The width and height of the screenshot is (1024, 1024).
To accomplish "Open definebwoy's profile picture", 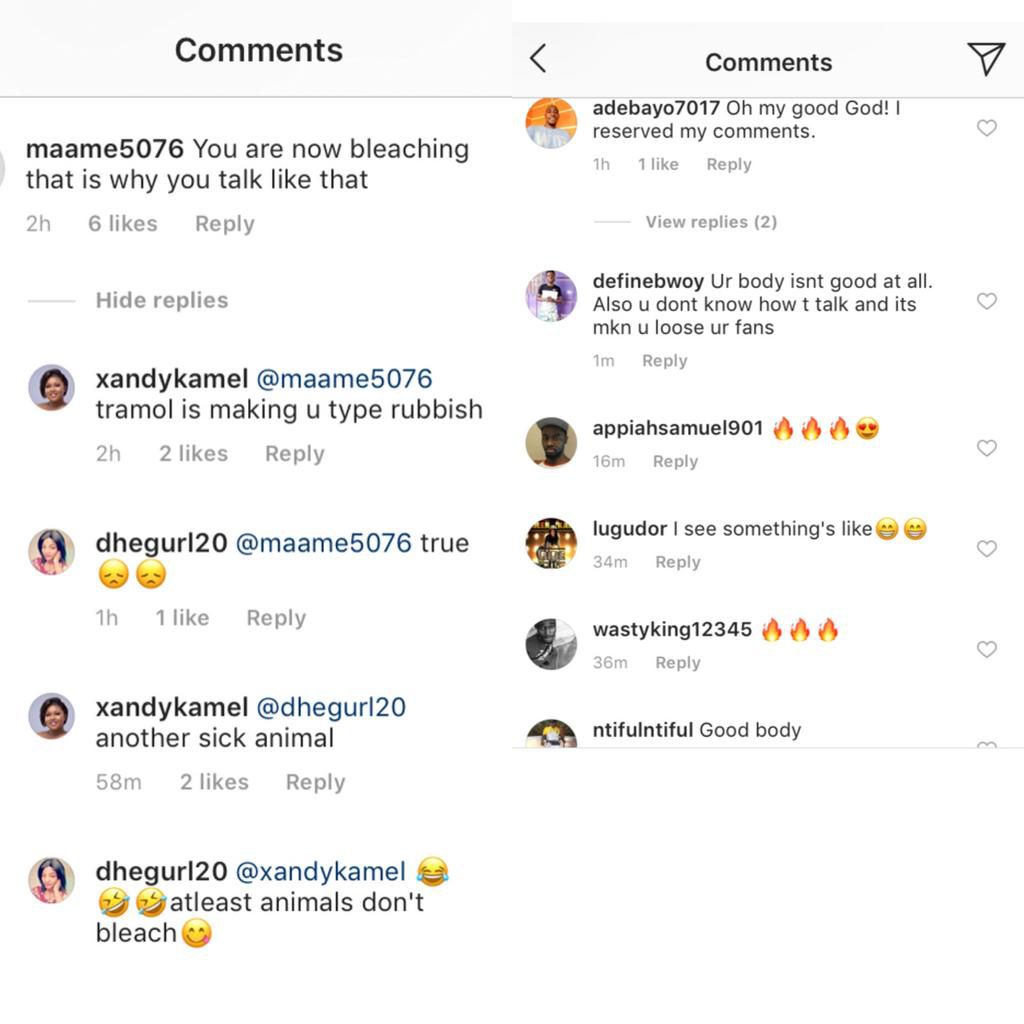I will (x=551, y=296).
